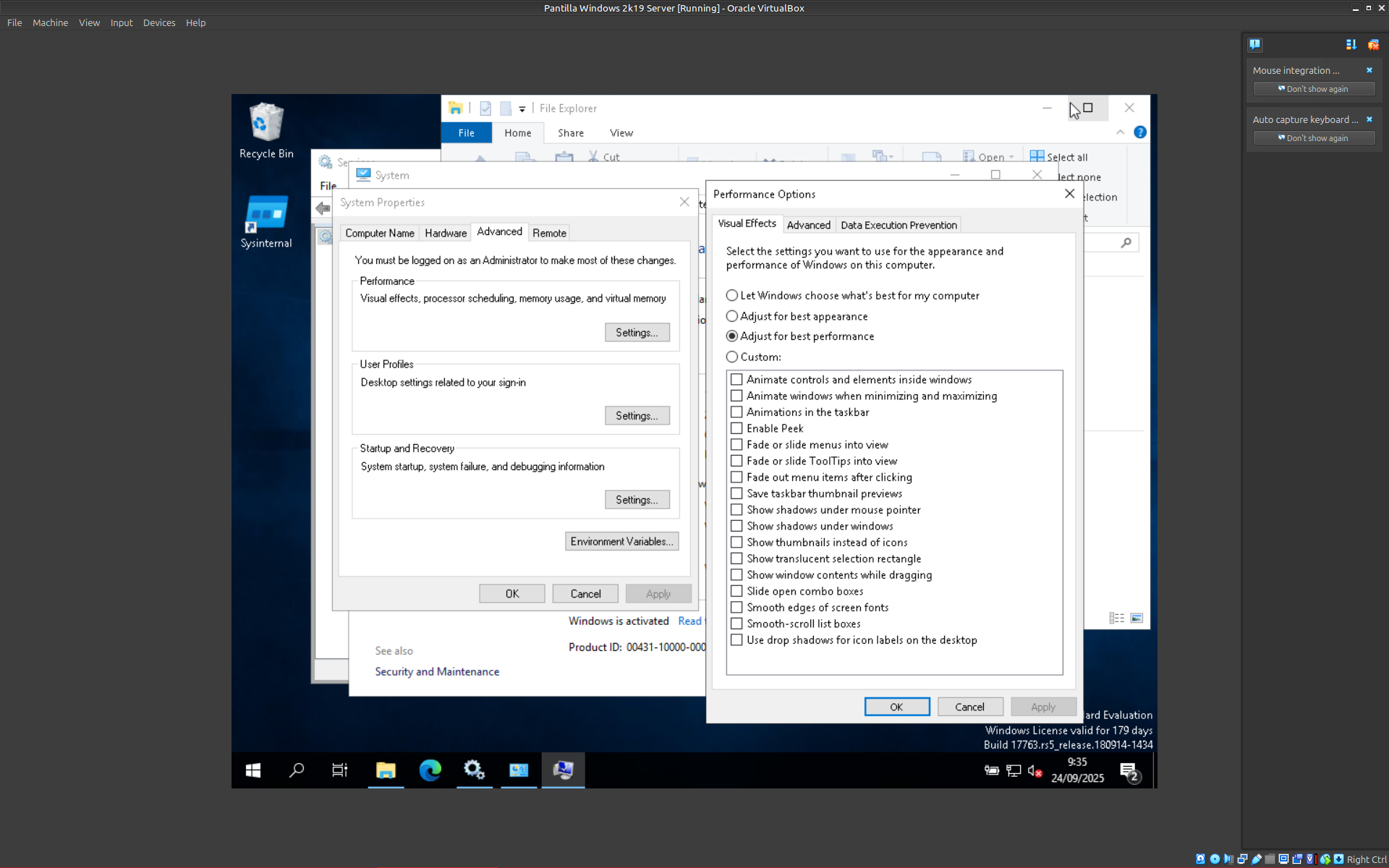Enable Smooth edges of screen fonts

736,608
